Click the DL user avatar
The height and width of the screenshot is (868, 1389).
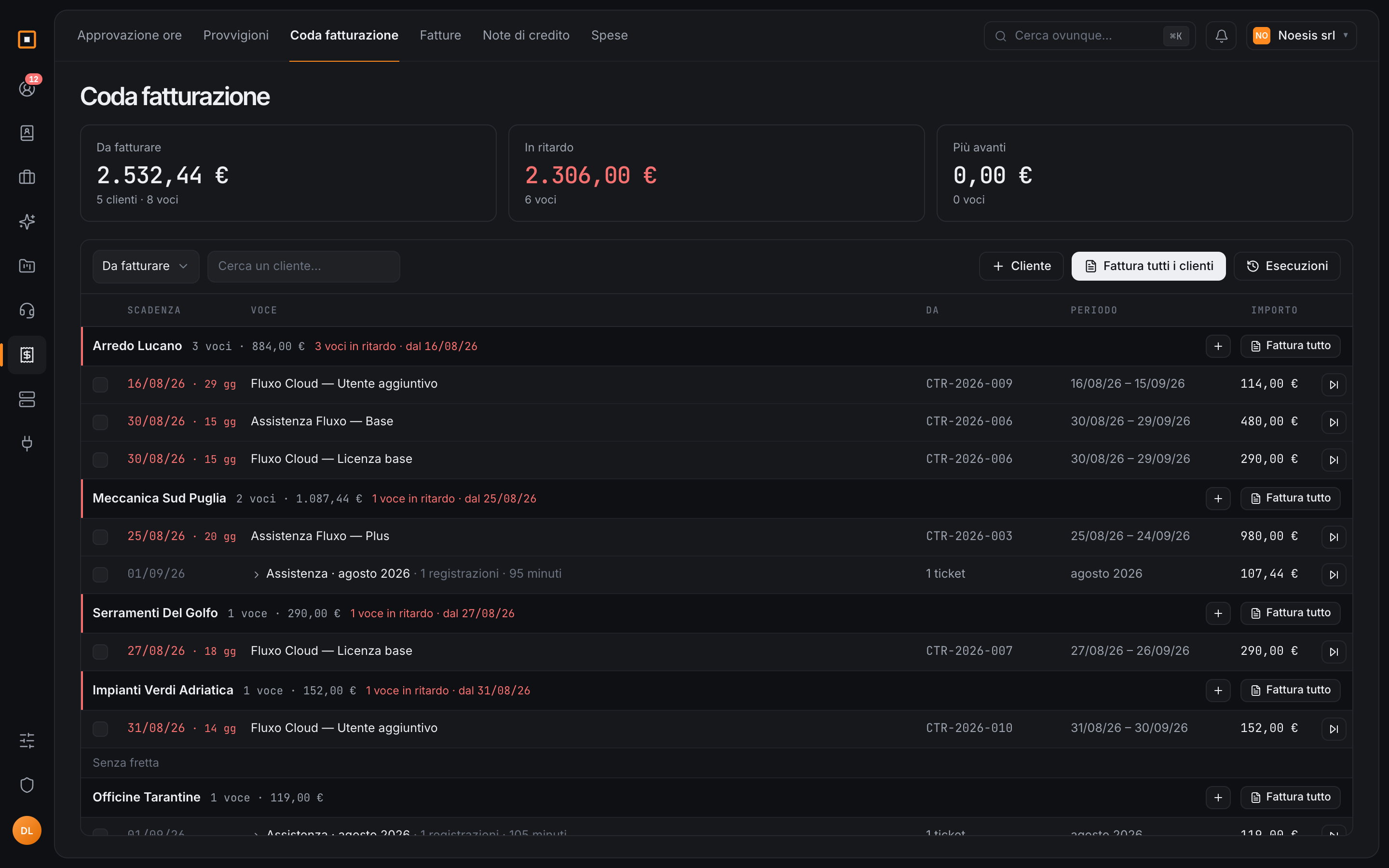click(x=27, y=831)
